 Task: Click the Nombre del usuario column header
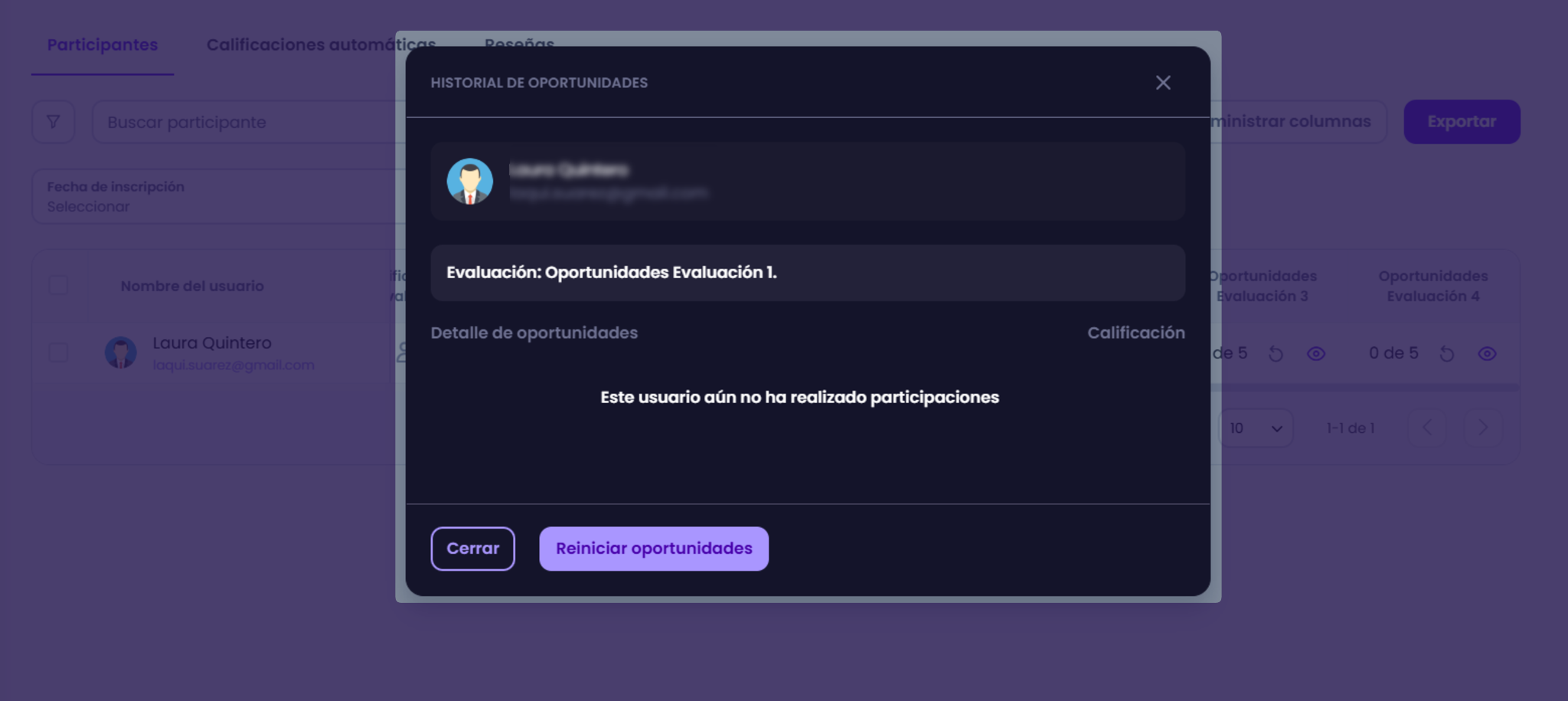pos(192,286)
